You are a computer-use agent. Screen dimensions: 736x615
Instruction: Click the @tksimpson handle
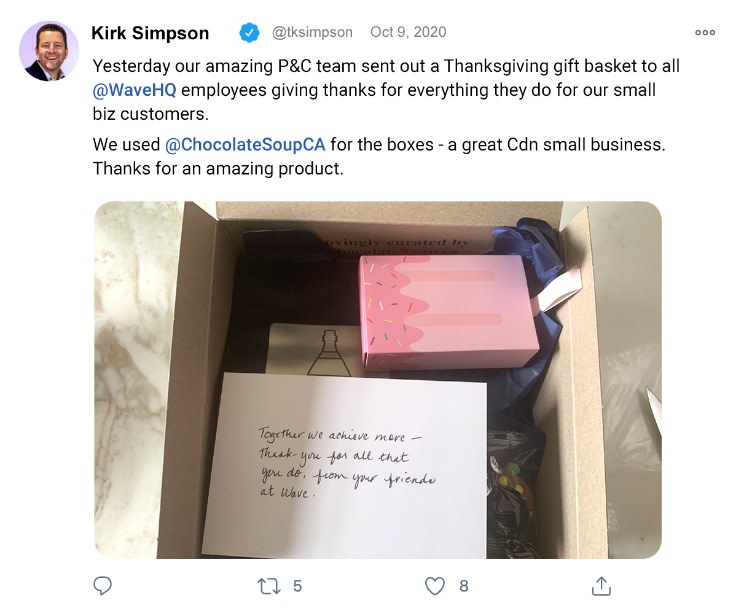pyautogui.click(x=312, y=32)
